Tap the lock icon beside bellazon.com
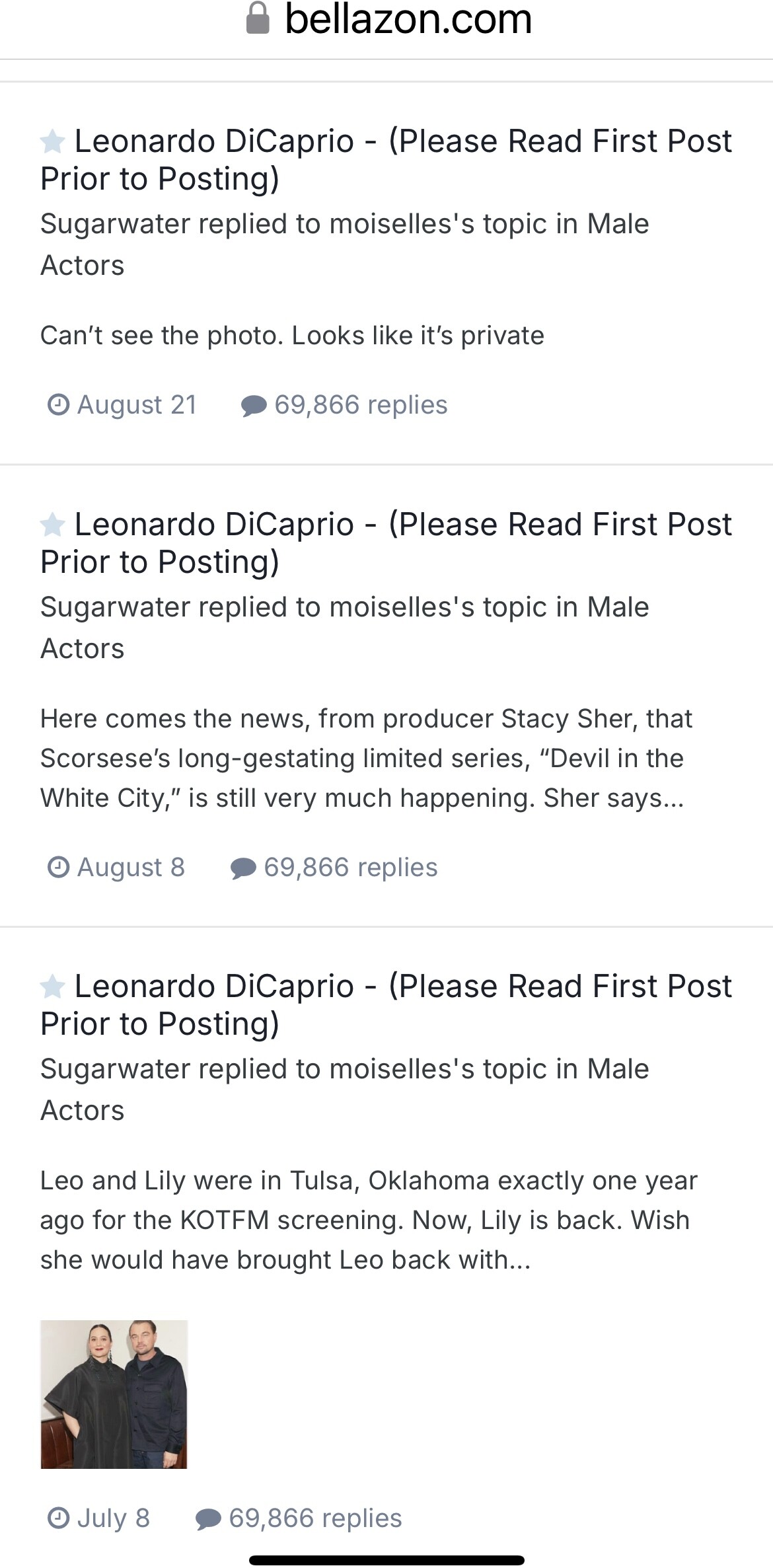Image resolution: width=773 pixels, height=1568 pixels. 258,19
